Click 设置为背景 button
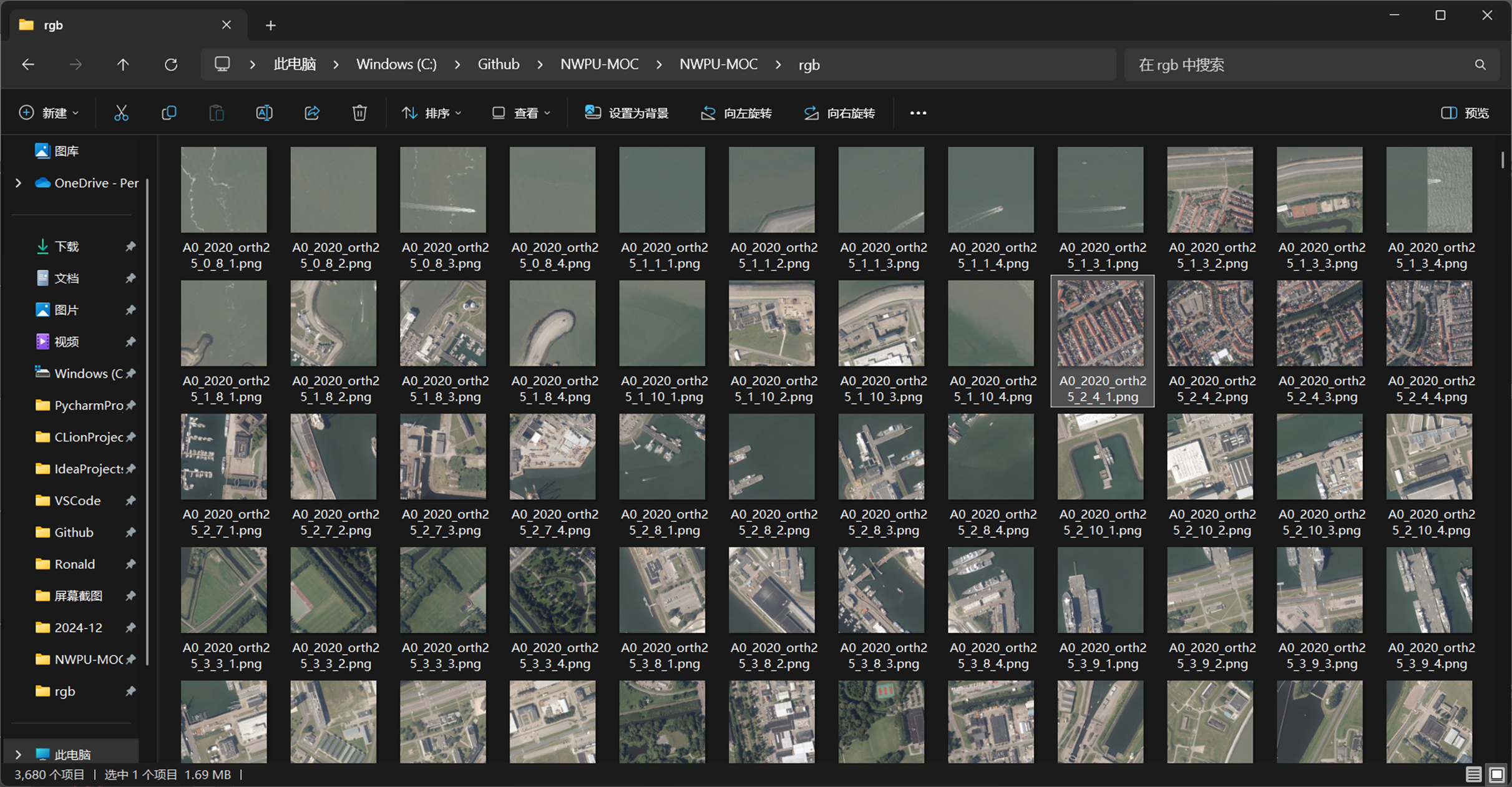The height and width of the screenshot is (787, 1512). (x=627, y=113)
